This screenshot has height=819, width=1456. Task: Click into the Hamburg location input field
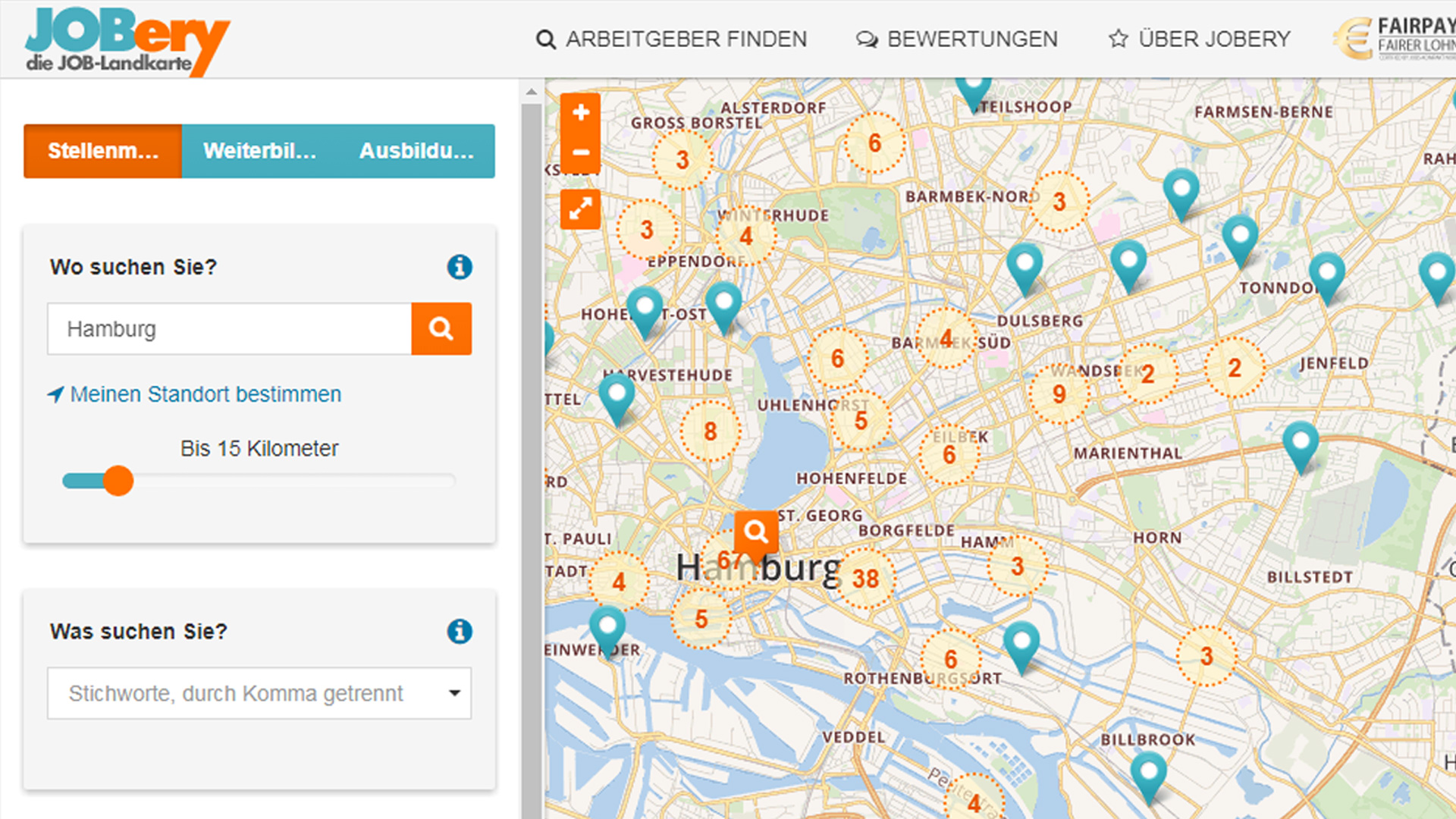pos(229,329)
